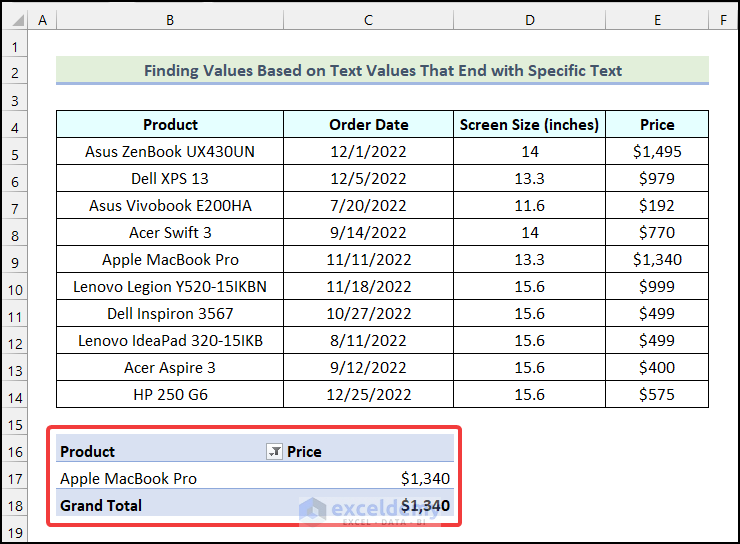Select the title cell about Finding Values

pos(382,71)
